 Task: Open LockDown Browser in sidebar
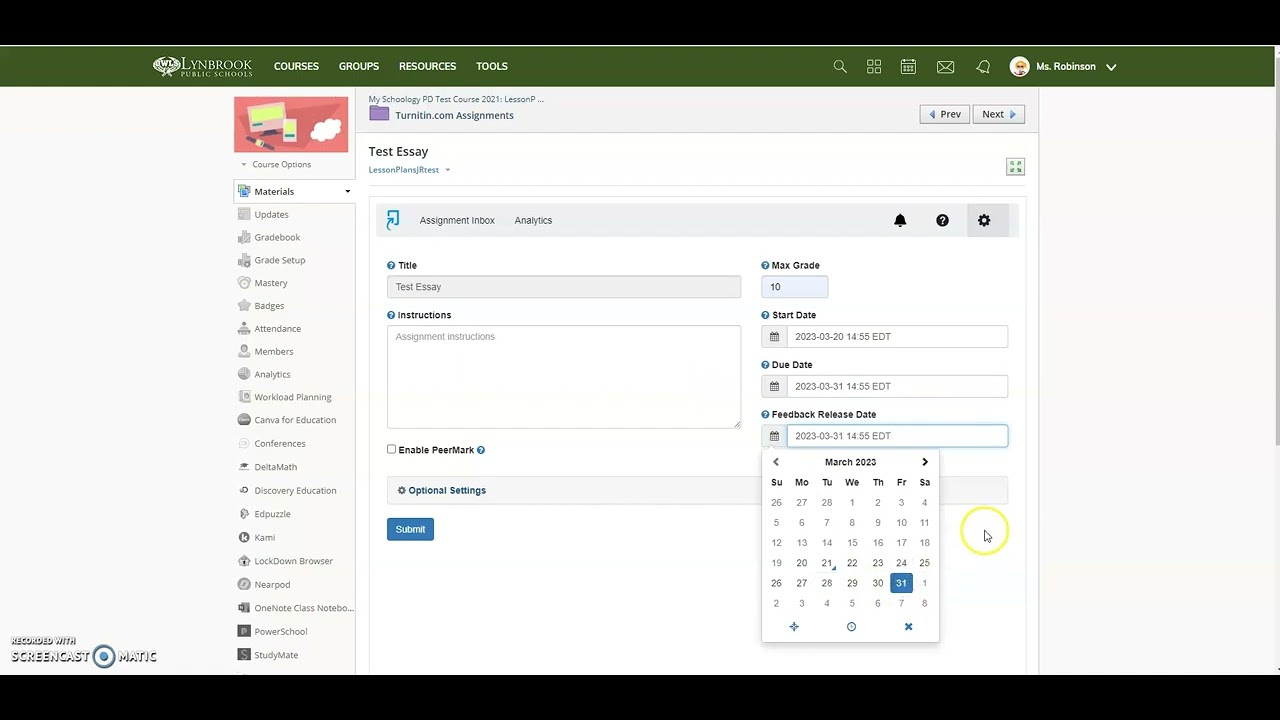point(294,561)
